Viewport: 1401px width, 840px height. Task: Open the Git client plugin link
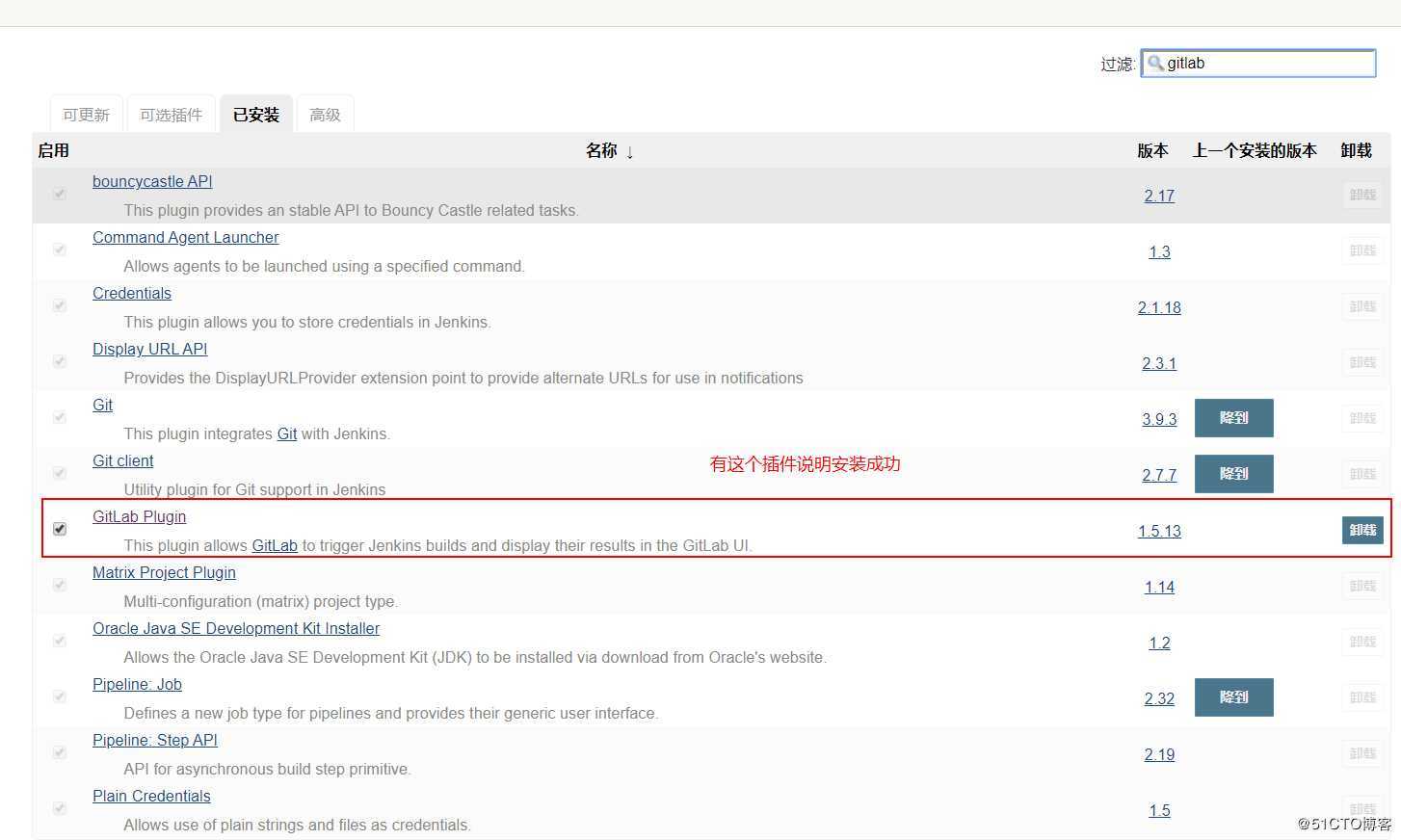(123, 460)
